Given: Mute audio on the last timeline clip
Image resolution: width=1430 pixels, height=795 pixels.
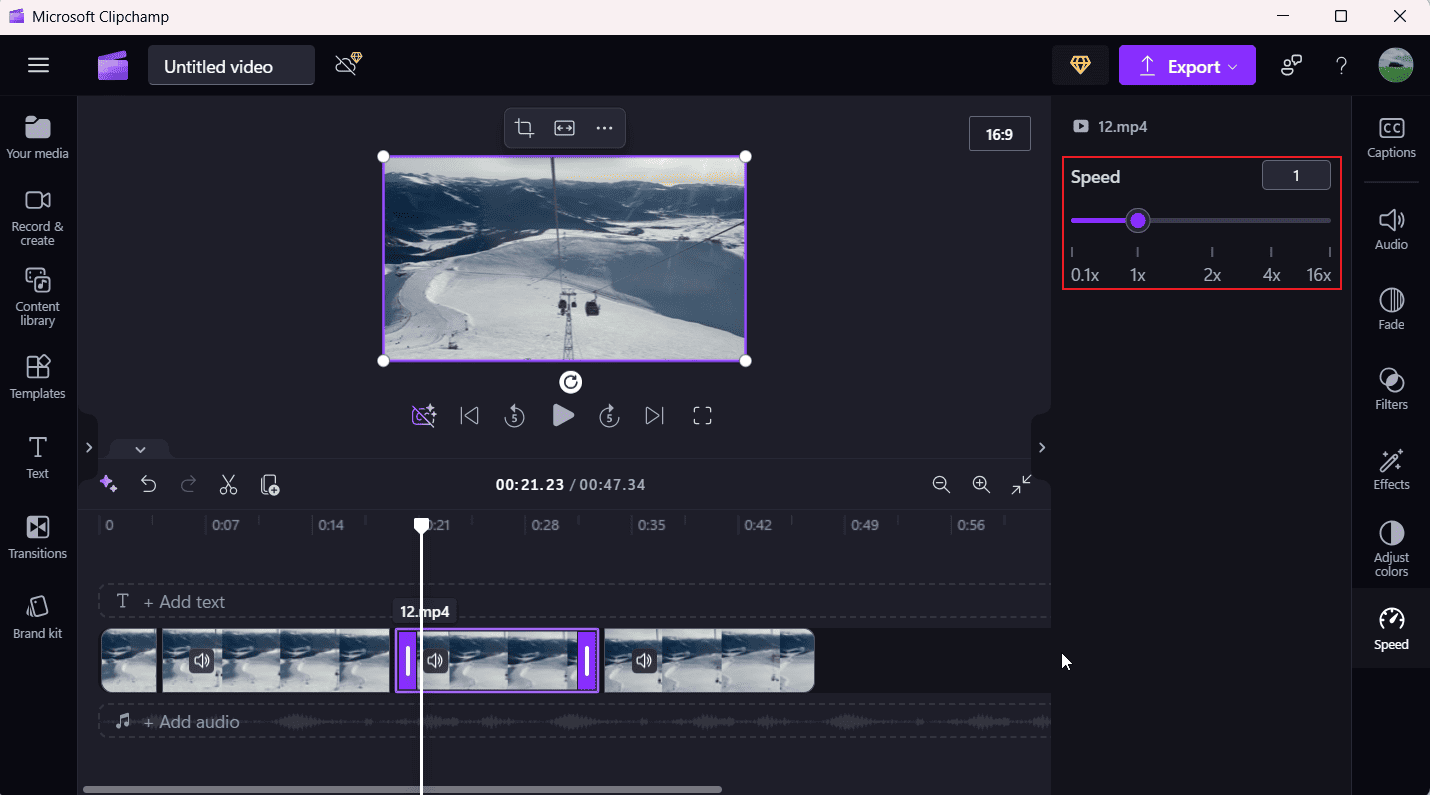Looking at the screenshot, I should pyautogui.click(x=645, y=660).
